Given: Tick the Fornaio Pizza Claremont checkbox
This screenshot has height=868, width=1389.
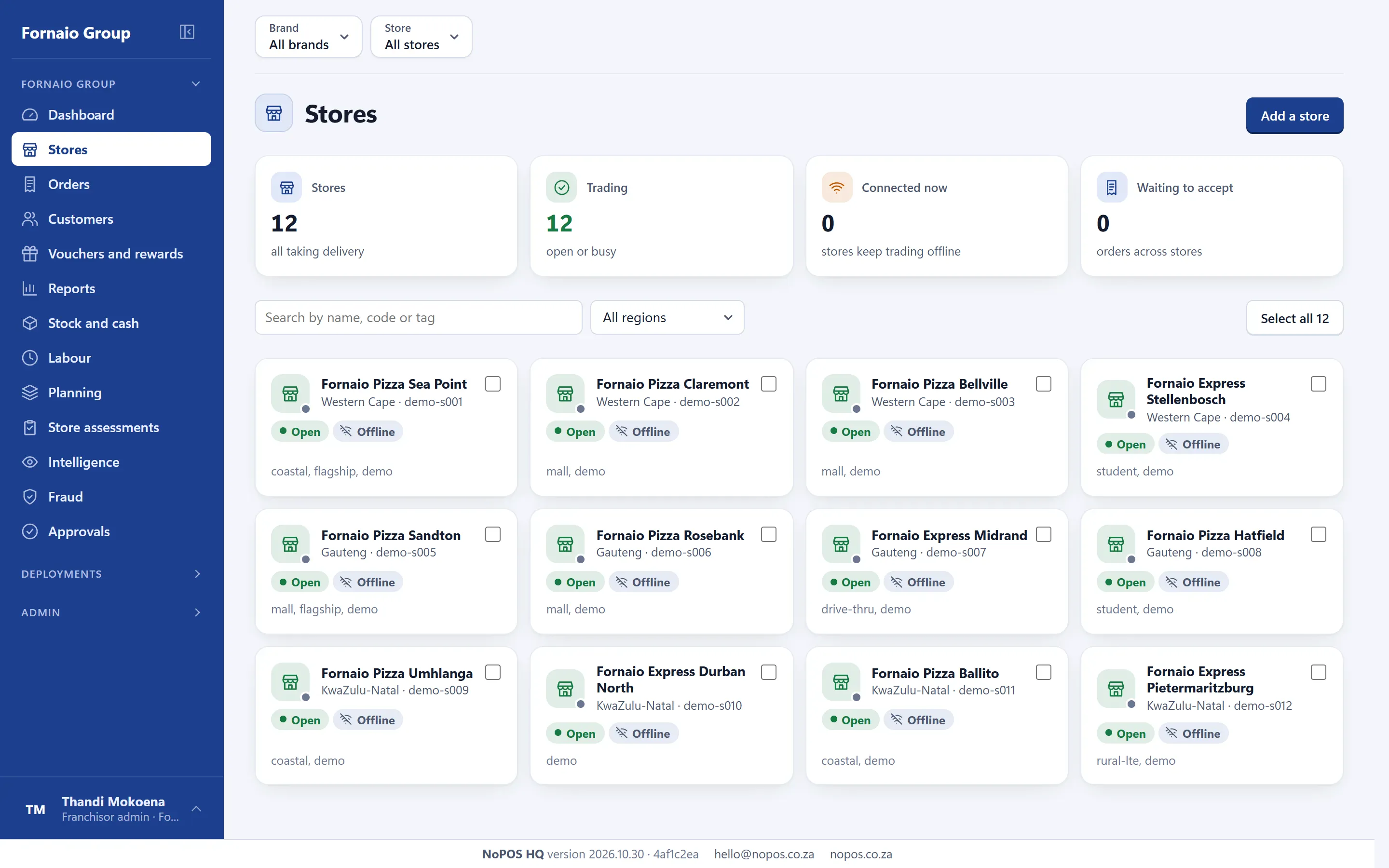Looking at the screenshot, I should [x=769, y=383].
